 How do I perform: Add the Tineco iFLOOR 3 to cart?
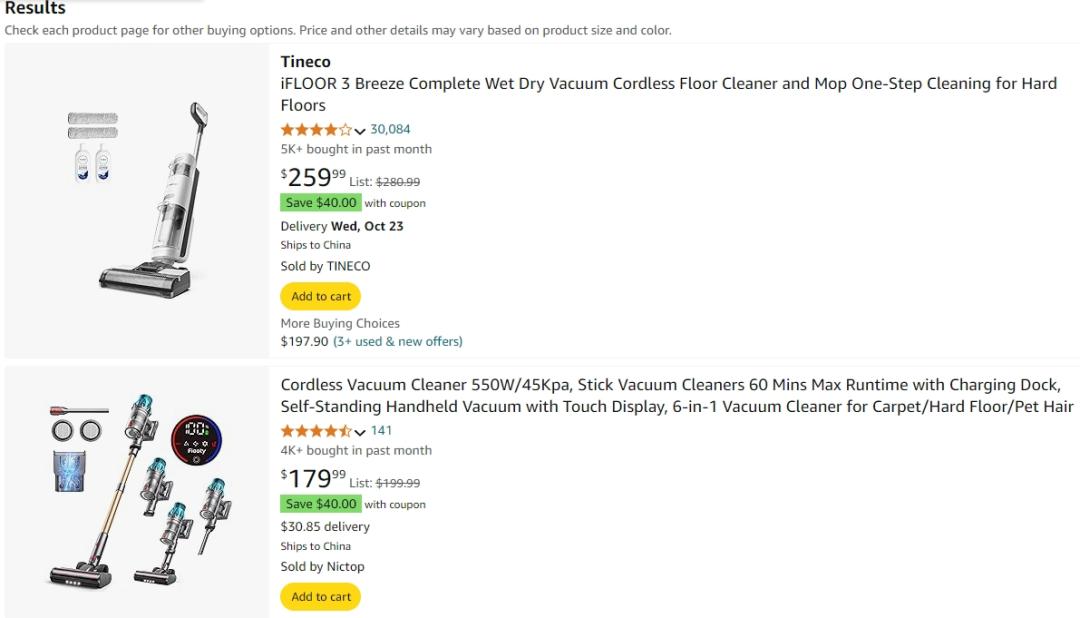(x=321, y=296)
